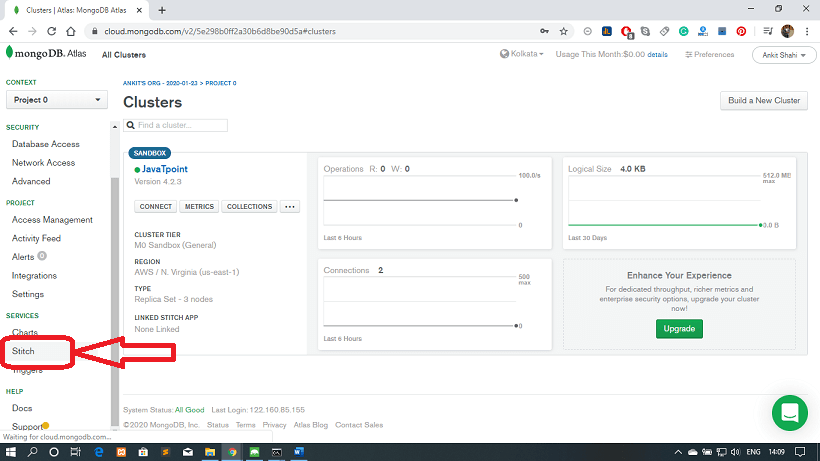Viewport: 820px width, 461px height.
Task: Click the sidebar vertical scrollbar
Action: click(115, 301)
